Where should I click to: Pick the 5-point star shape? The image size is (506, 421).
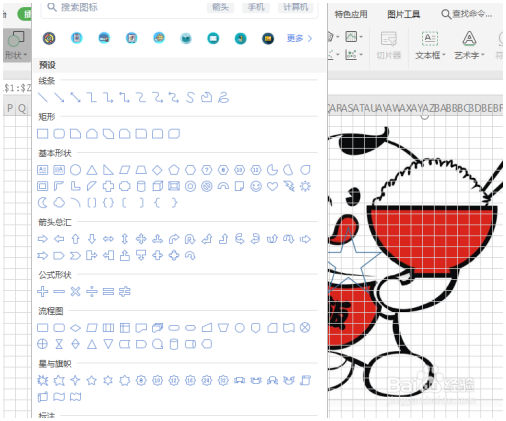click(x=92, y=380)
